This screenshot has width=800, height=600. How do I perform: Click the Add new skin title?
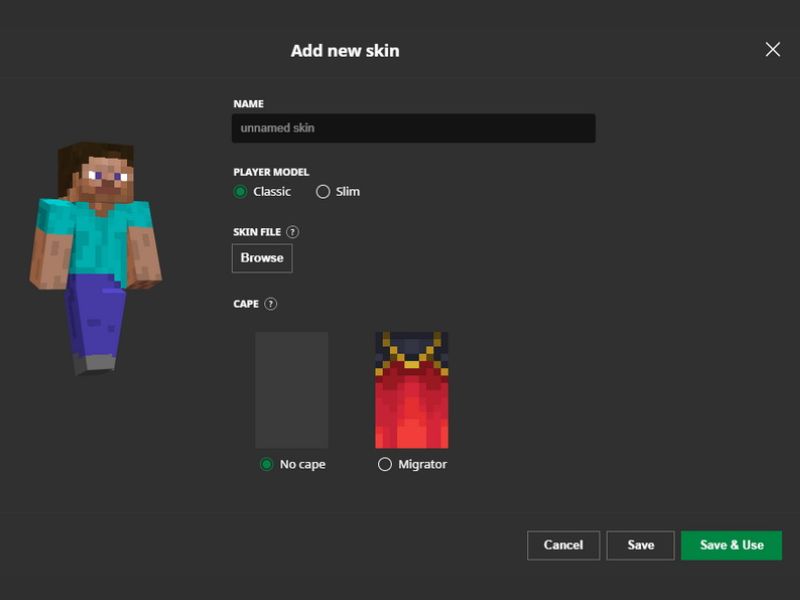pos(345,51)
